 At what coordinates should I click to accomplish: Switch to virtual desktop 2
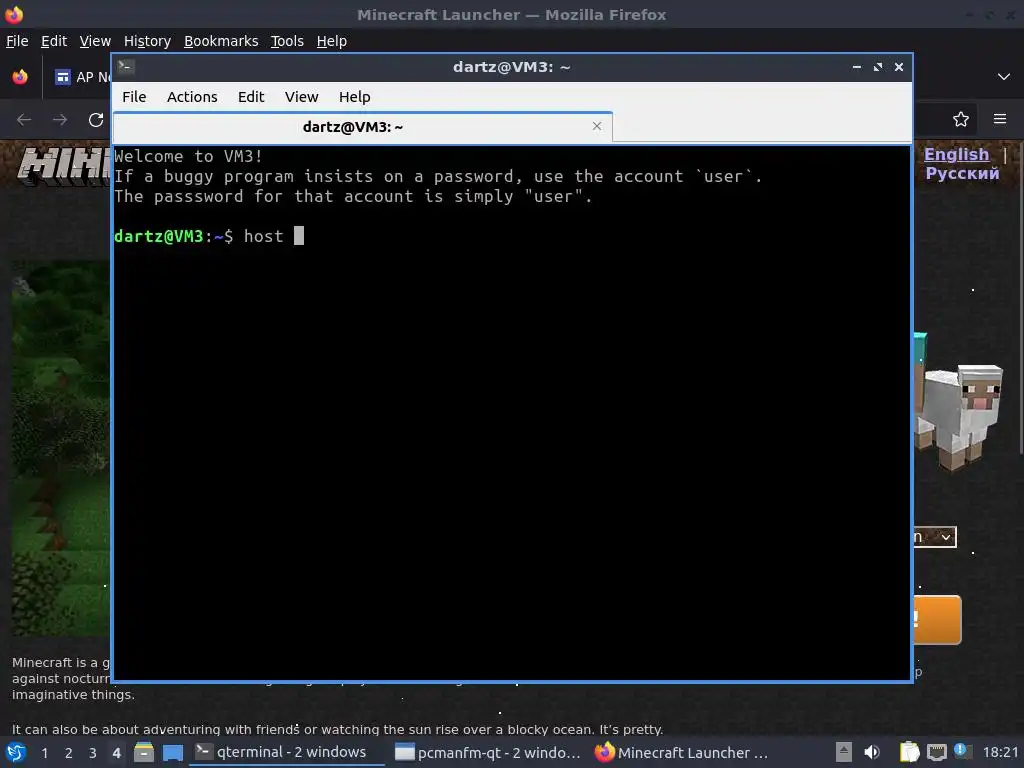point(69,753)
